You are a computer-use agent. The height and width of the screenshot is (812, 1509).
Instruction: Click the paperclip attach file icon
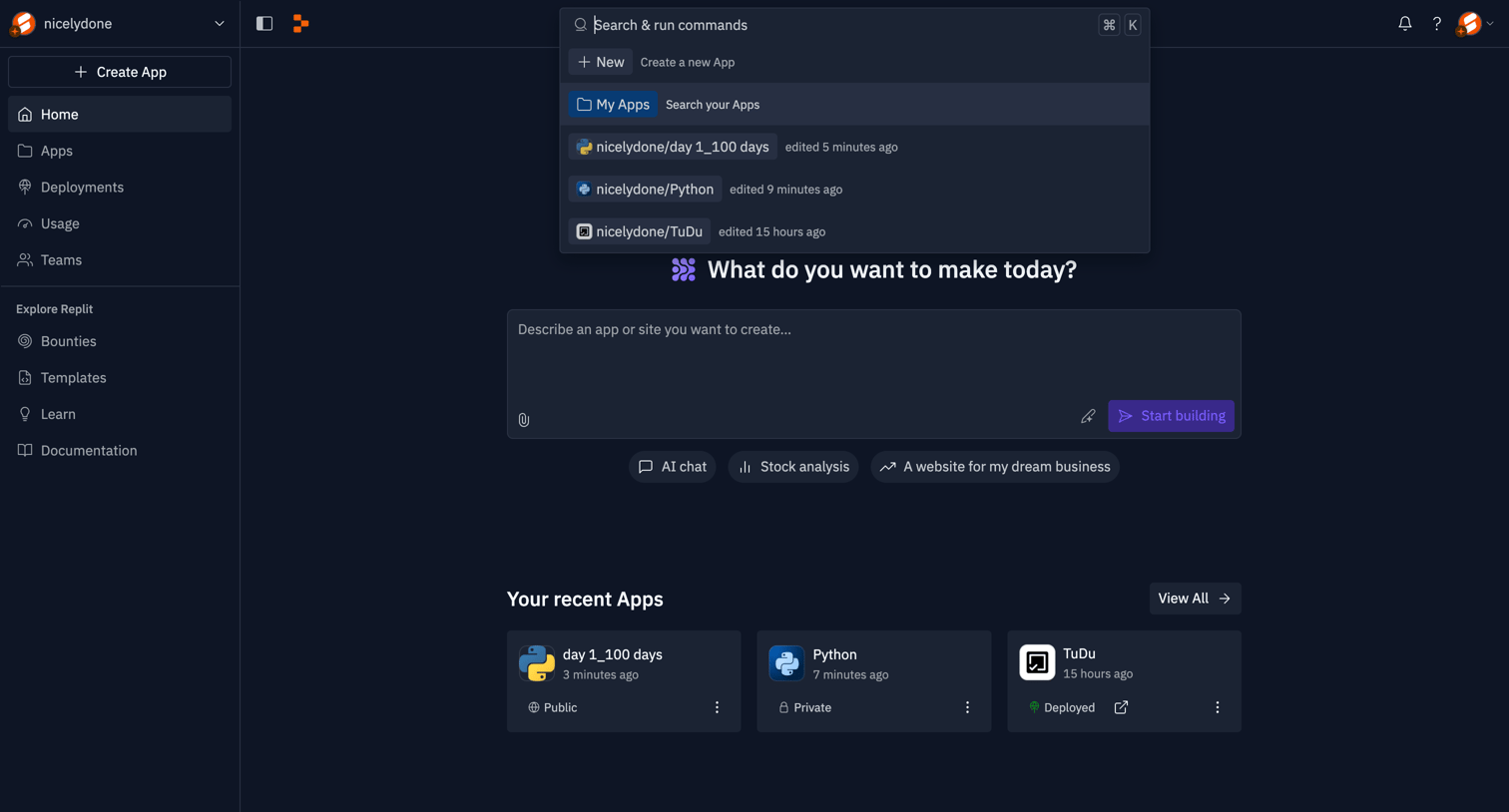(524, 420)
